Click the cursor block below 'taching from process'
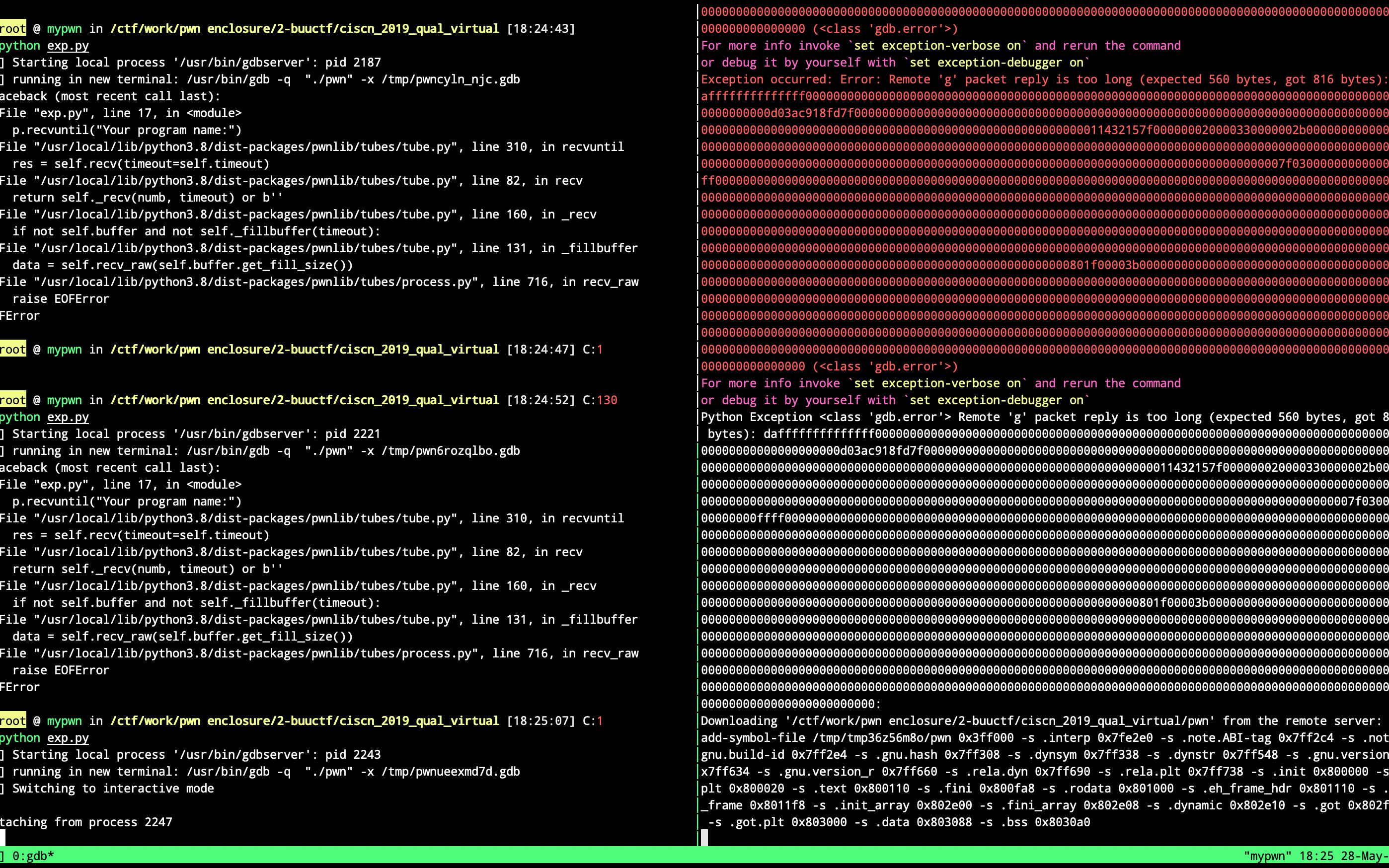 point(3,838)
